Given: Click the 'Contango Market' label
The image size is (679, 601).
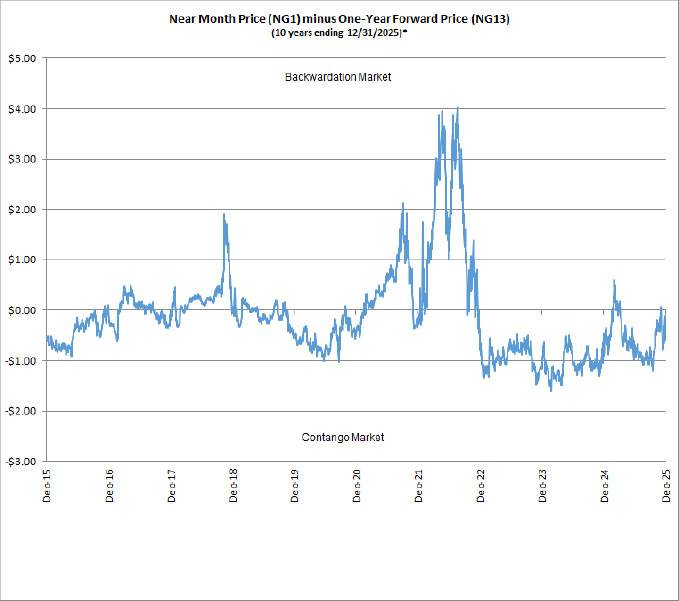Looking at the screenshot, I should (343, 438).
